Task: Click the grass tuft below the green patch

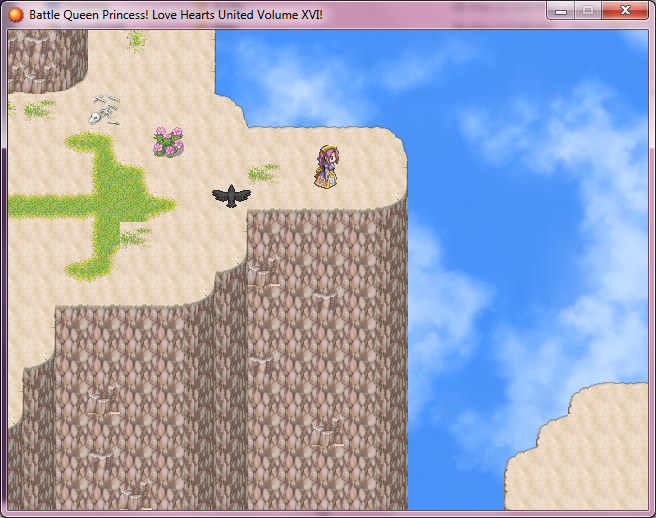Action: [135, 237]
